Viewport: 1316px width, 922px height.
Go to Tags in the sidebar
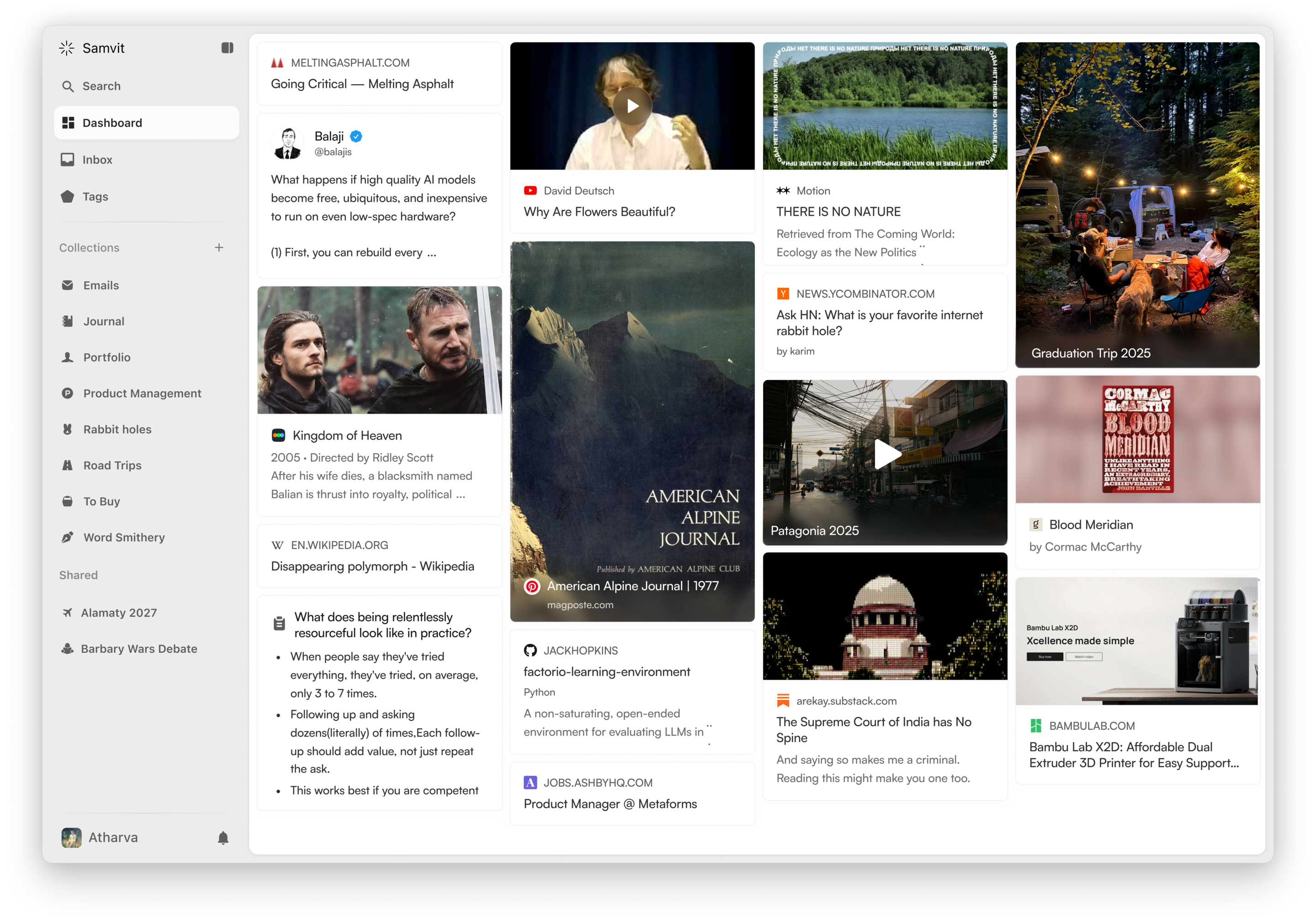coord(147,196)
